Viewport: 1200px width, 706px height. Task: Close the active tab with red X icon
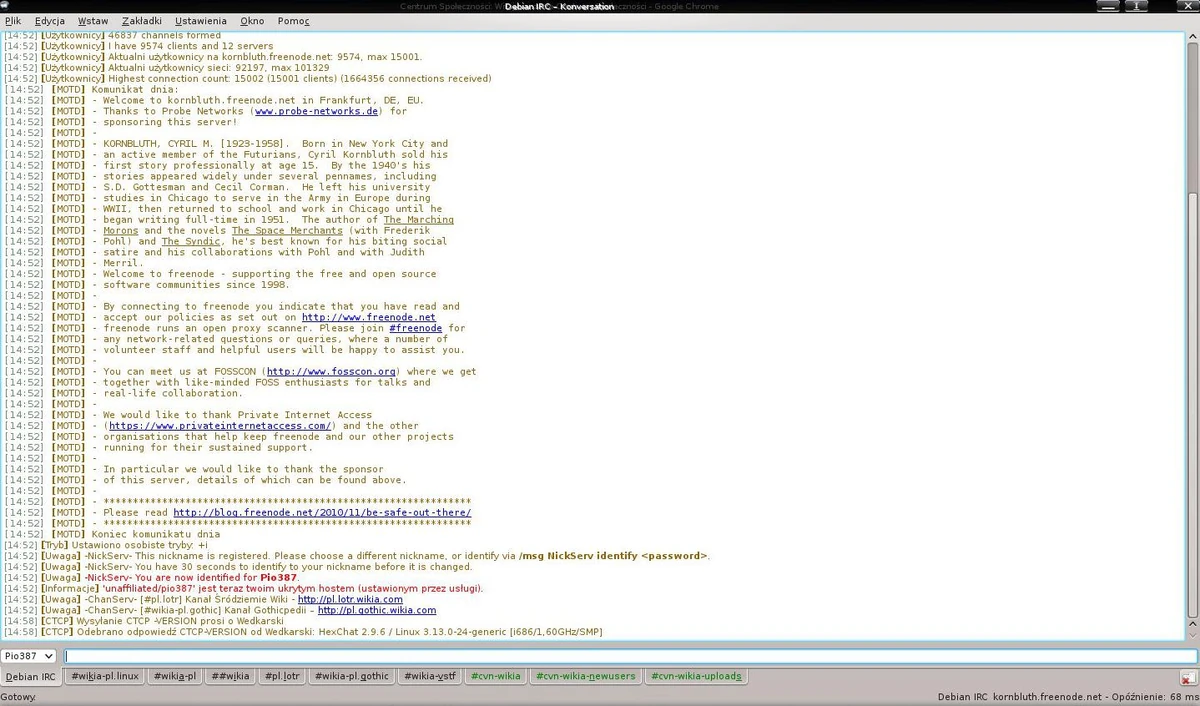click(1188, 677)
